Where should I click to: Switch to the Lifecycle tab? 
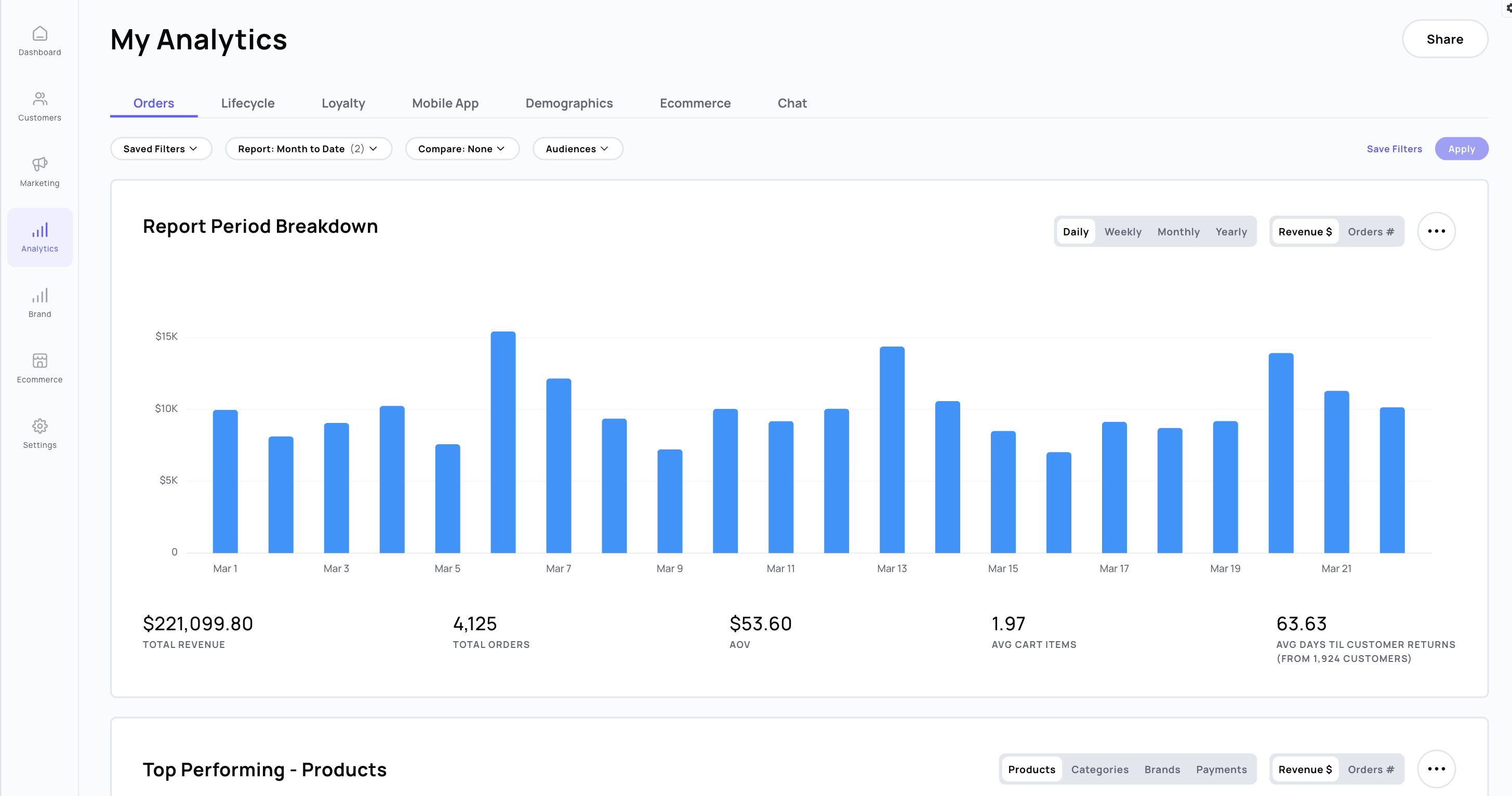[x=248, y=103]
